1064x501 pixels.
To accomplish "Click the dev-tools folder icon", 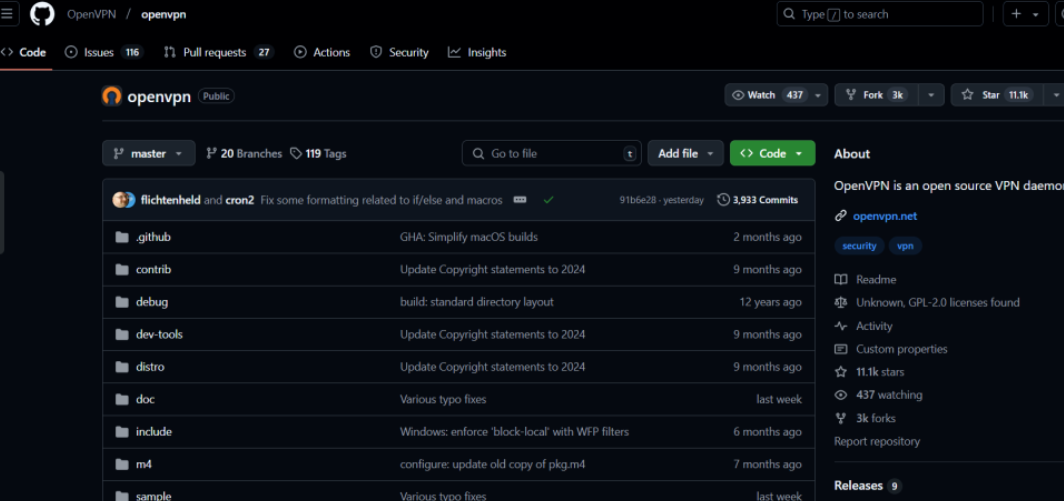I will (122, 335).
